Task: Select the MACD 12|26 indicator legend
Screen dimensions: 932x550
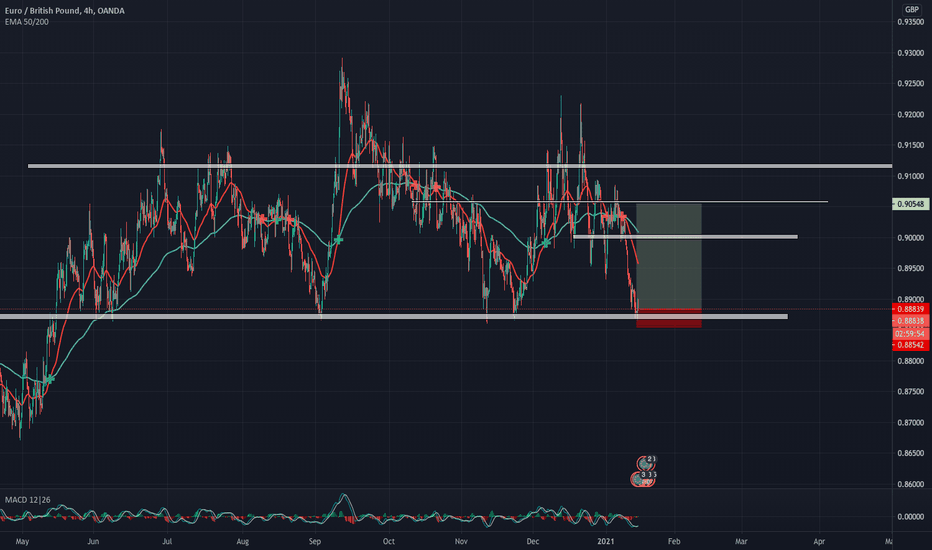Action: (x=27, y=499)
